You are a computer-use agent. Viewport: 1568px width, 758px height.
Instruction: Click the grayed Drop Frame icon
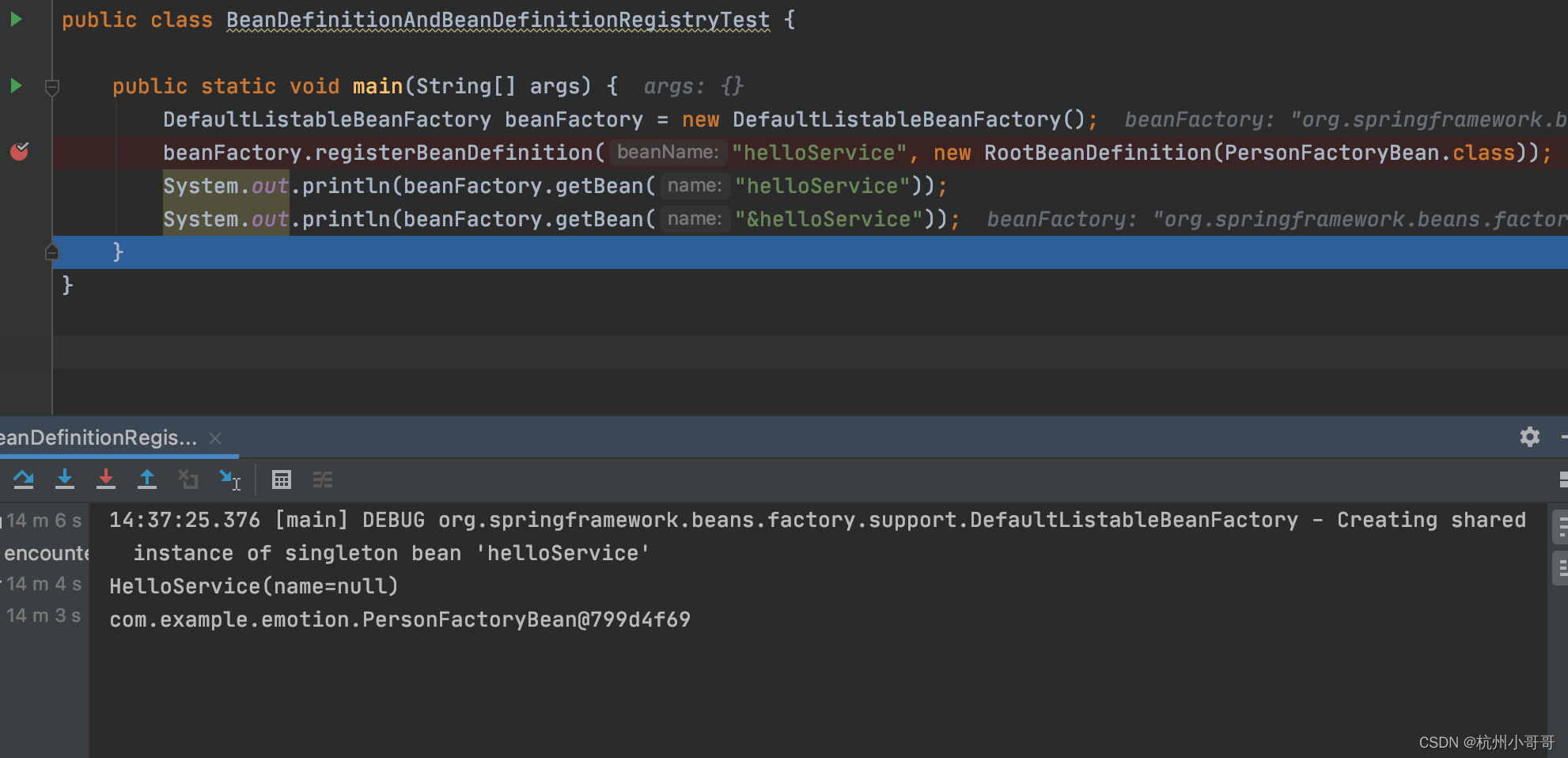188,479
